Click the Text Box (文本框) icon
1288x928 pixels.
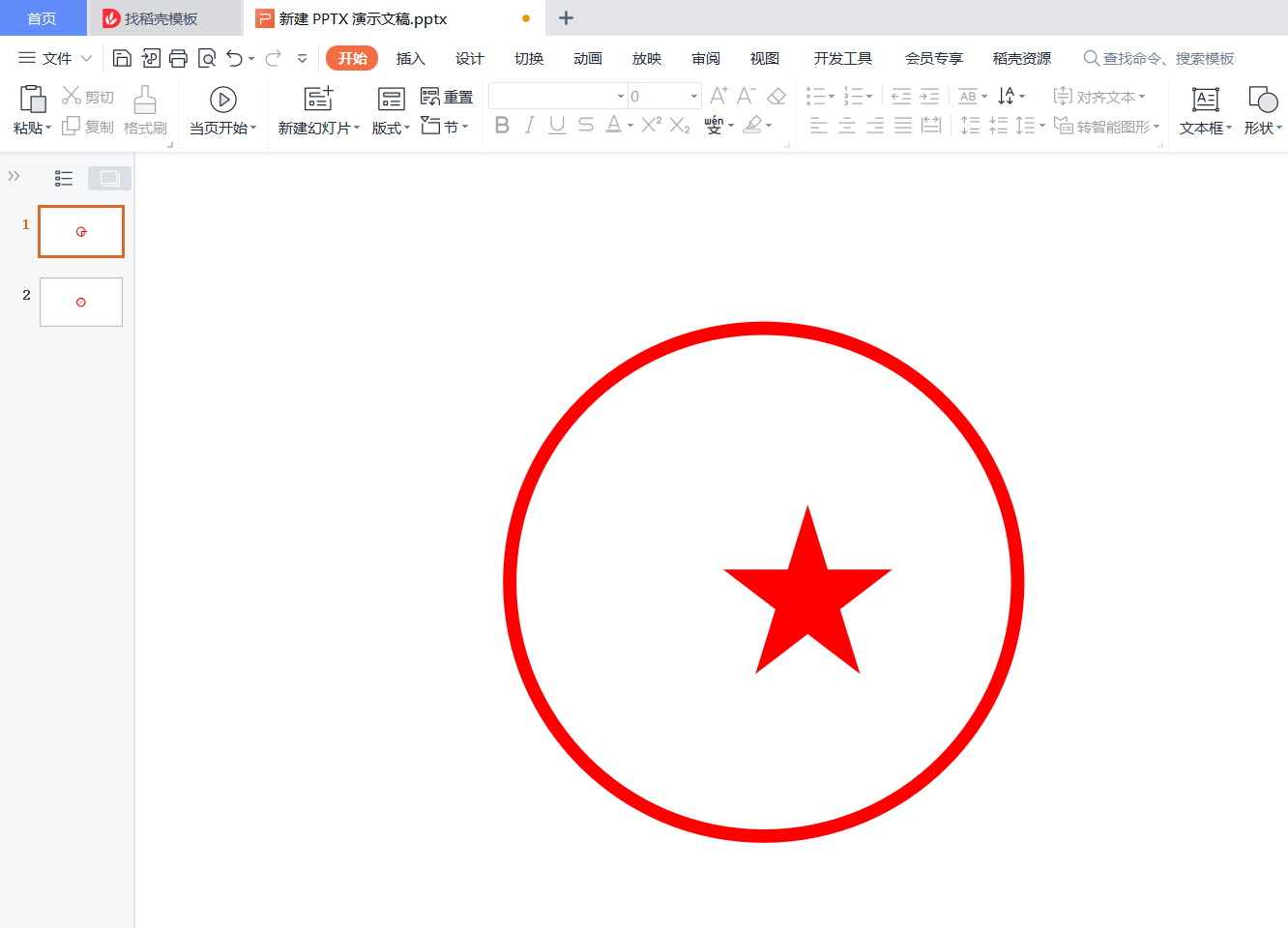coord(1205,99)
